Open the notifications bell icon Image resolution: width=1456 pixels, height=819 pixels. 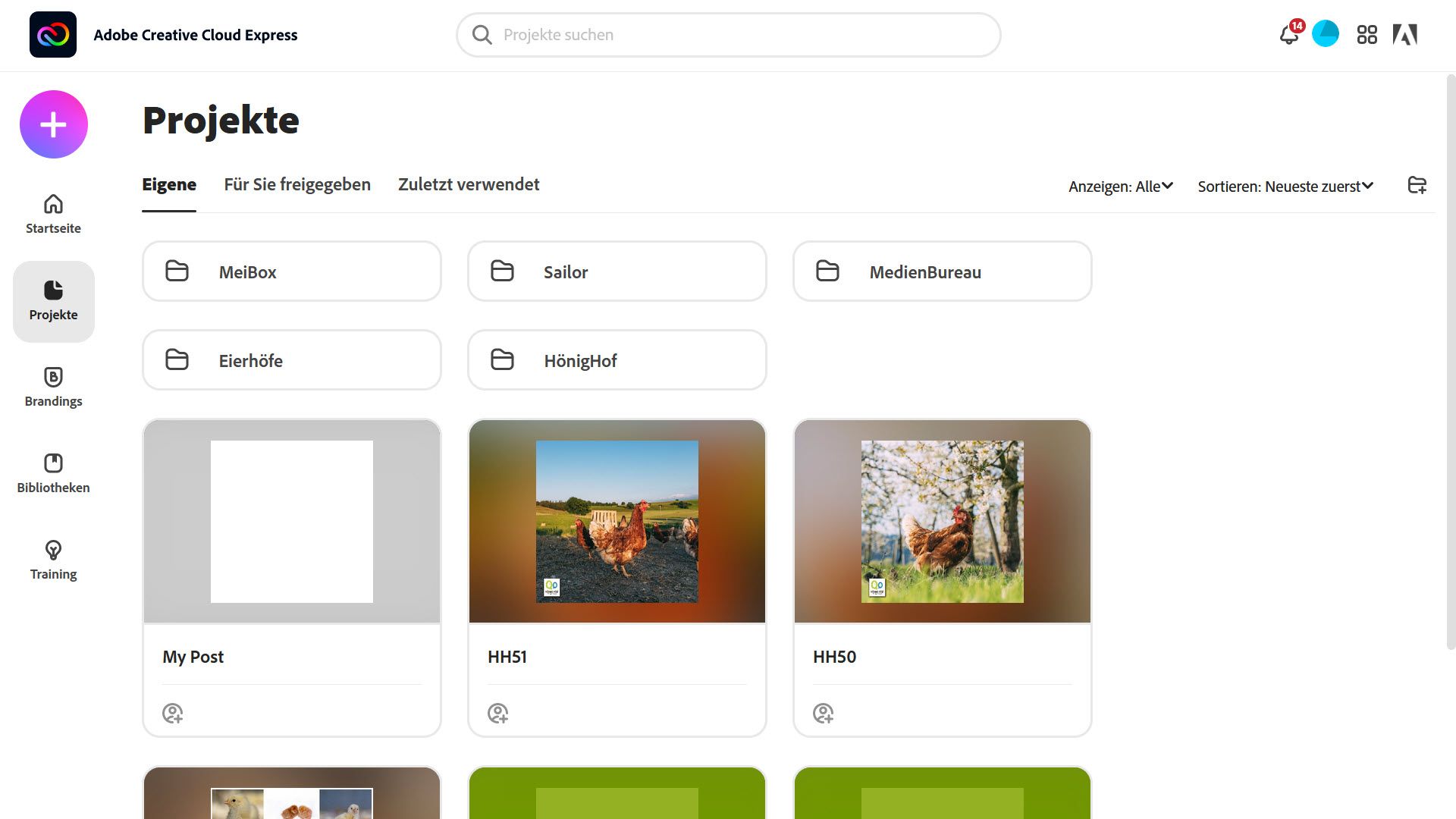(1288, 35)
